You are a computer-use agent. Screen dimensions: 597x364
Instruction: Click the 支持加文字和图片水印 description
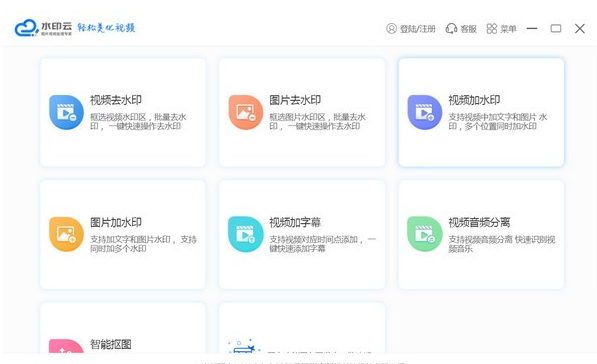(x=143, y=244)
